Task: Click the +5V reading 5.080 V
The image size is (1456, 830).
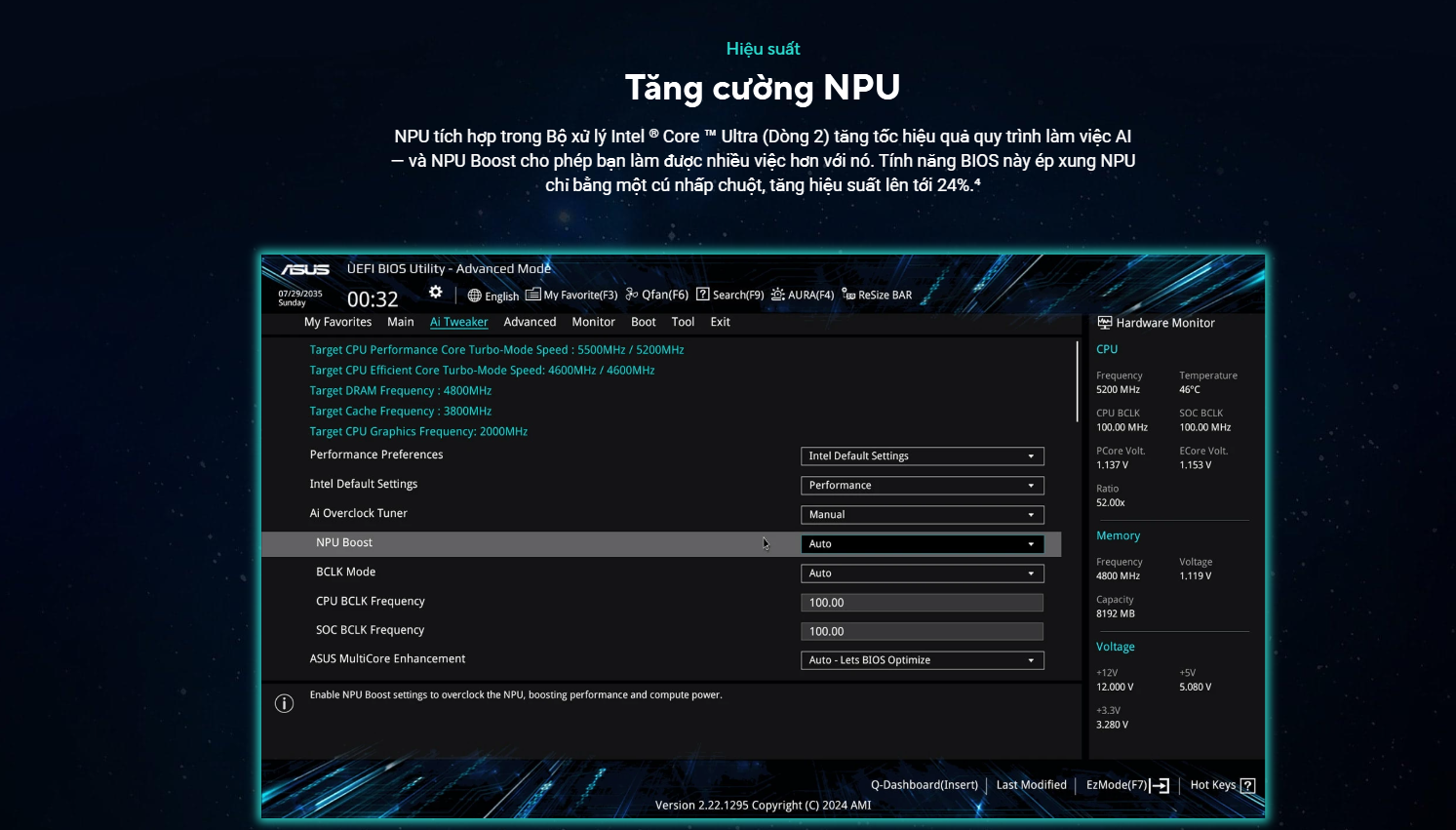Action: (1196, 688)
